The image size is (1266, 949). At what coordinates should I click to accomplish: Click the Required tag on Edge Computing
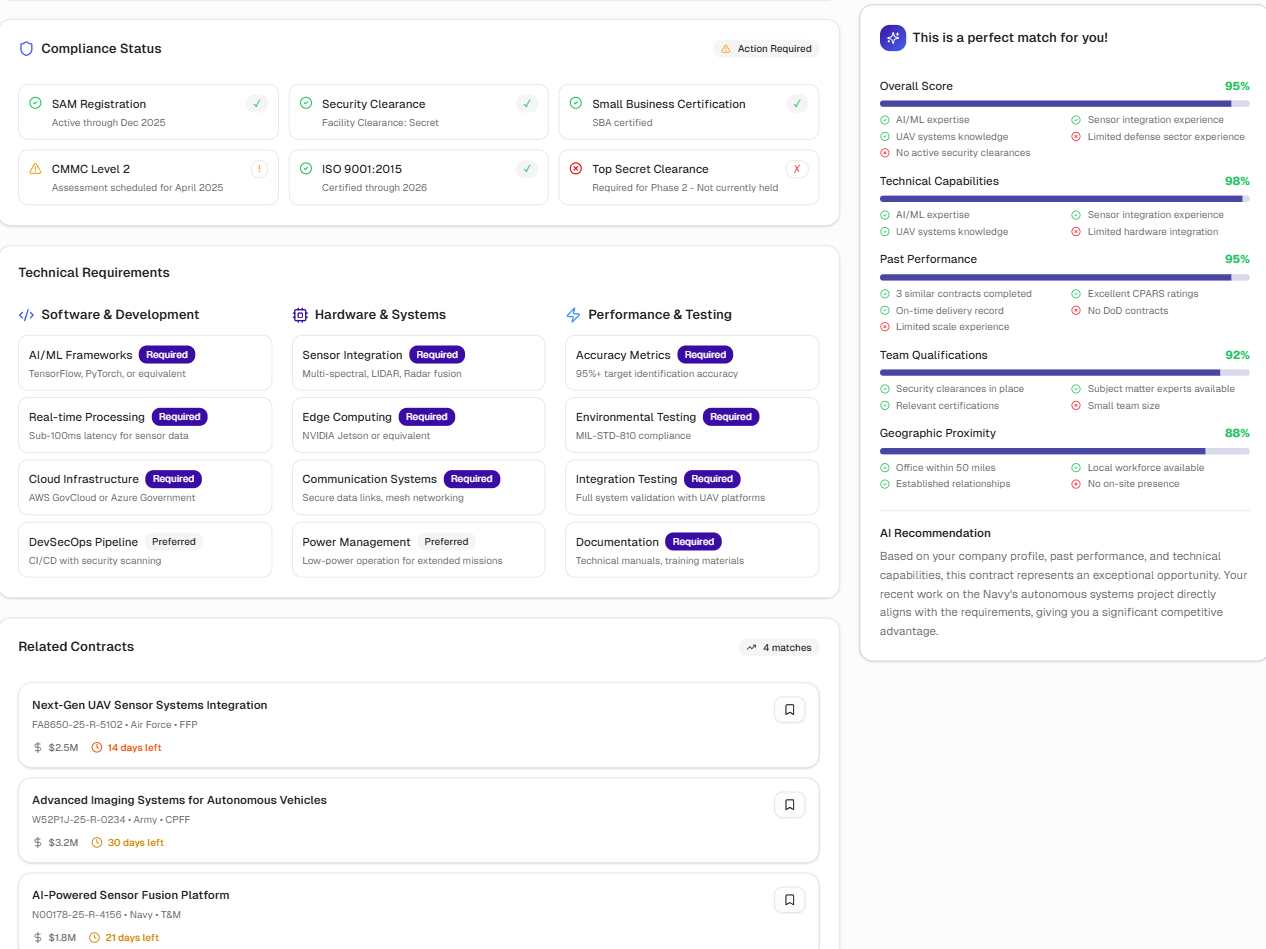[427, 417]
